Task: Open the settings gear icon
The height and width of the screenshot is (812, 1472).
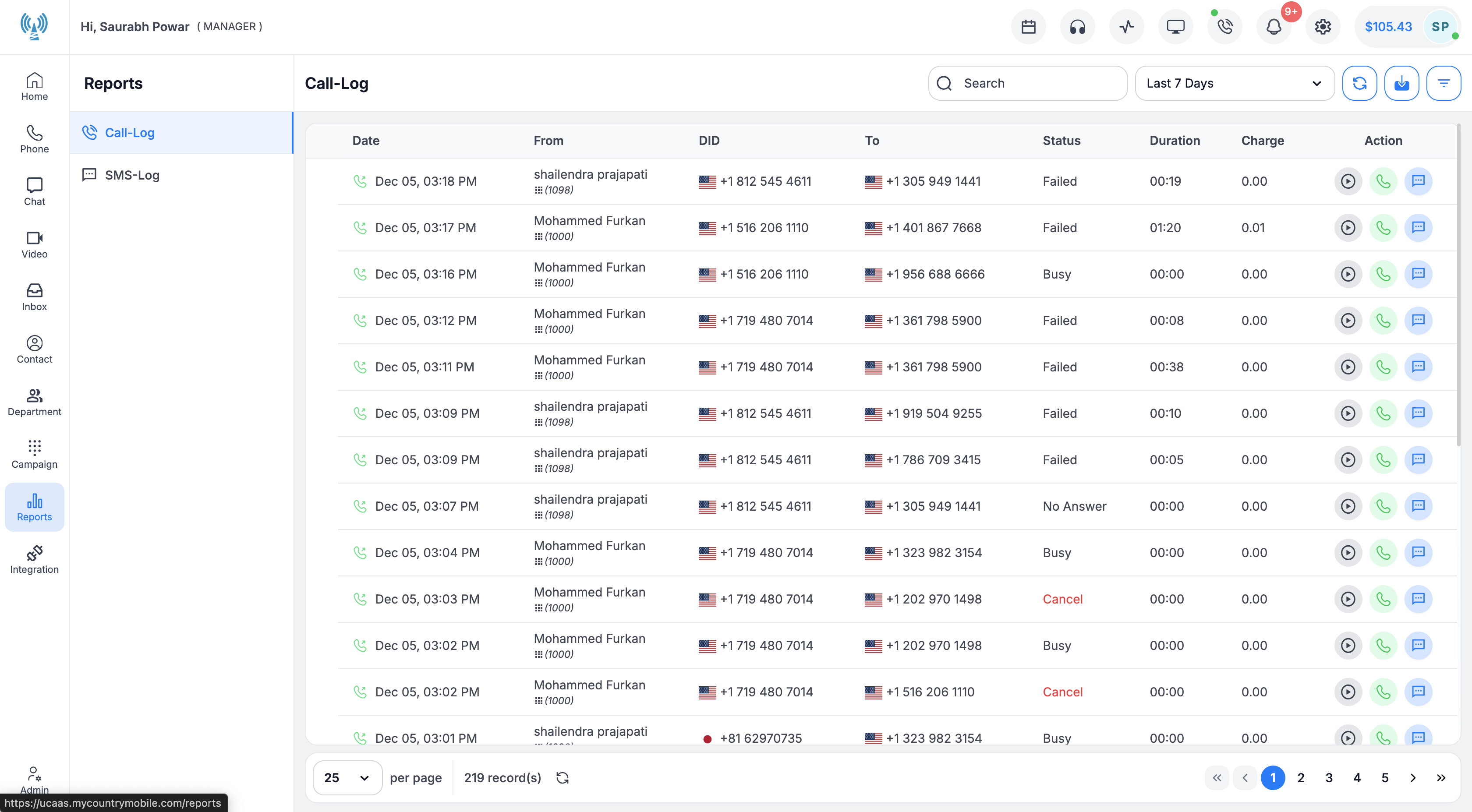Action: coord(1323,27)
